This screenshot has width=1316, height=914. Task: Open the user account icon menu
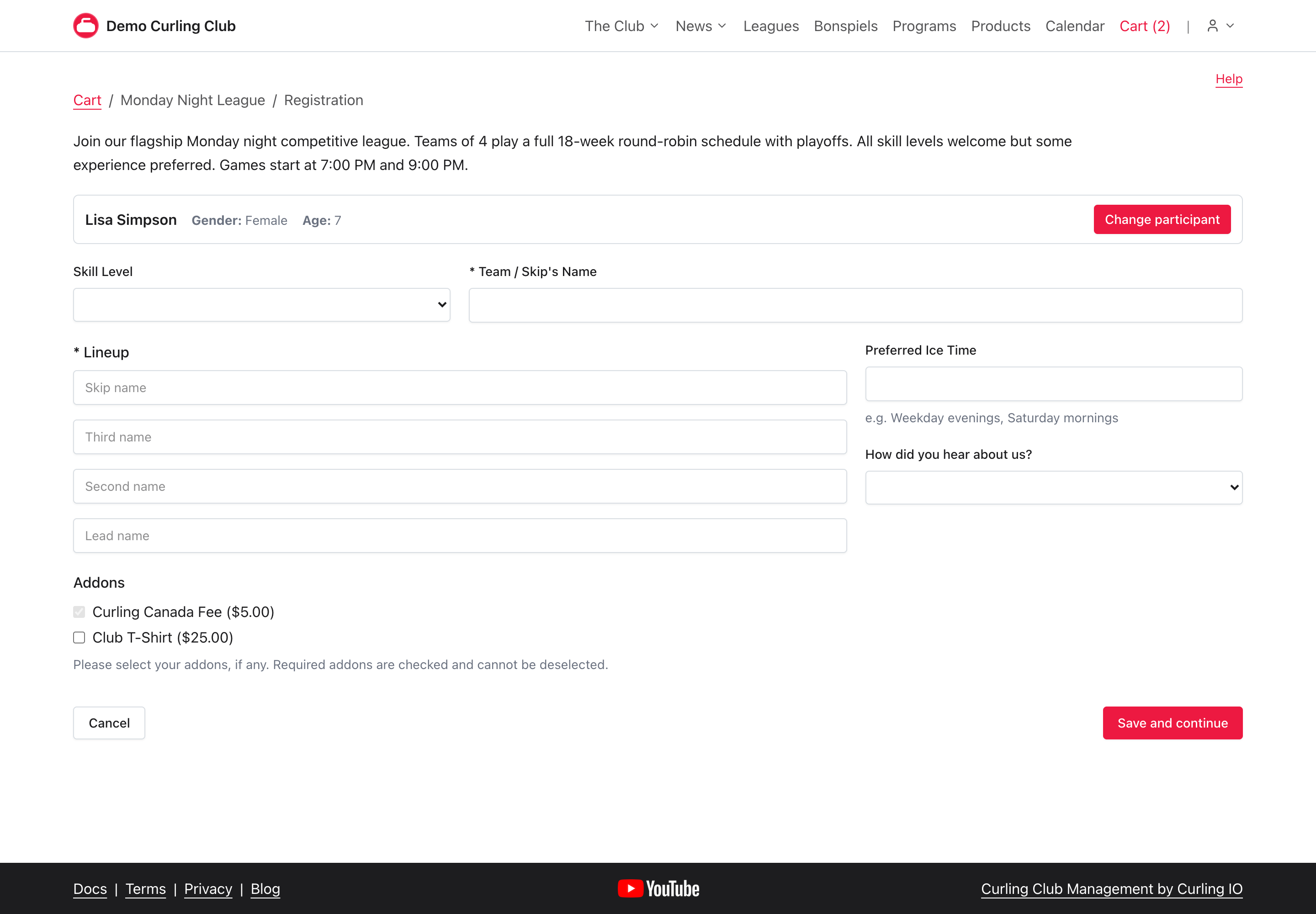(x=1220, y=26)
